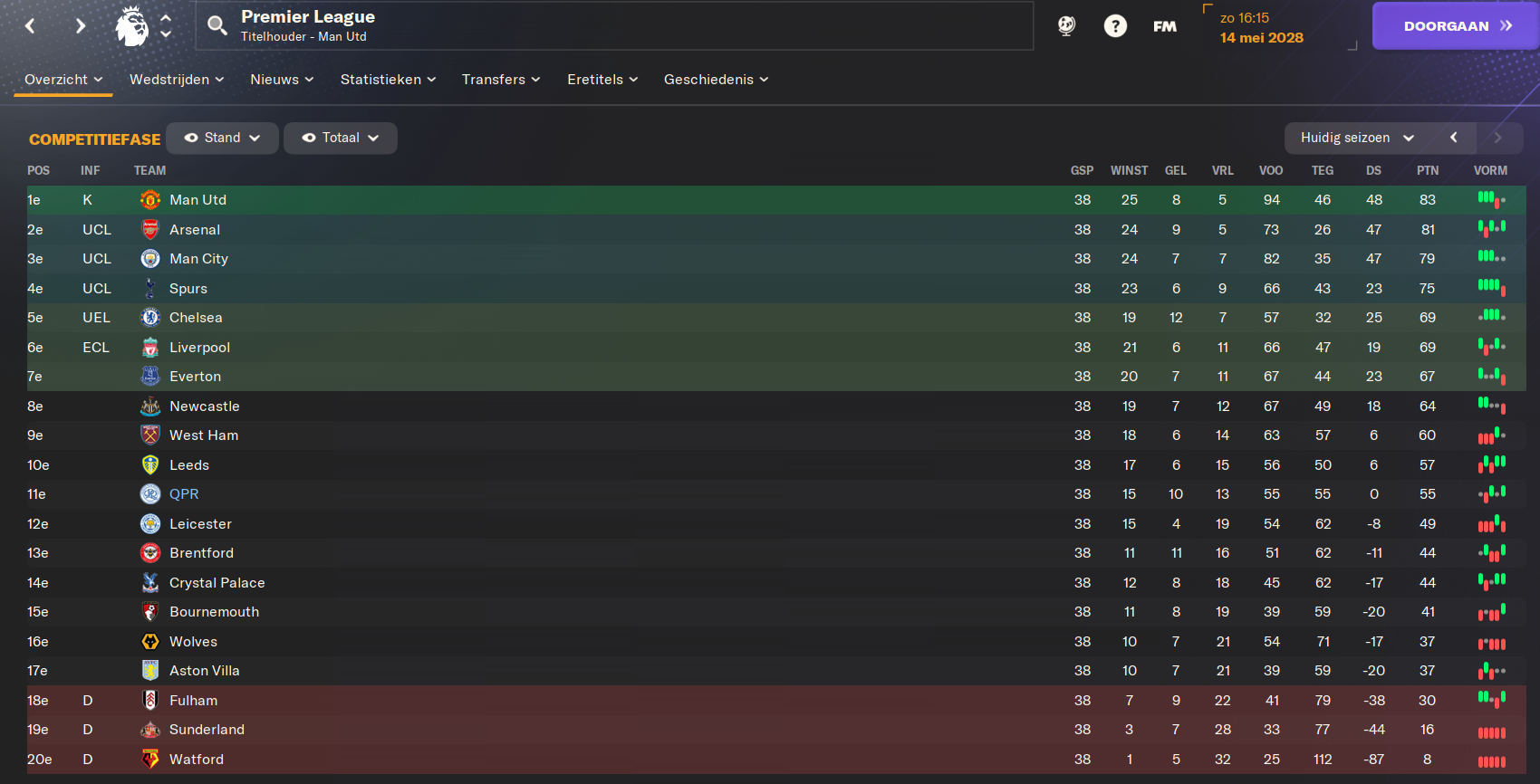Click the Man Utd club crest
Screen dimensions: 1540x784
pyautogui.click(x=150, y=200)
